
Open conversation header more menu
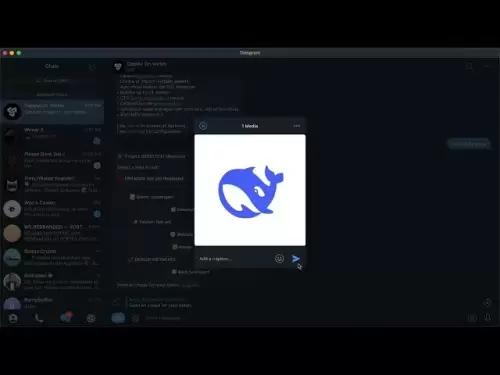[x=487, y=67]
